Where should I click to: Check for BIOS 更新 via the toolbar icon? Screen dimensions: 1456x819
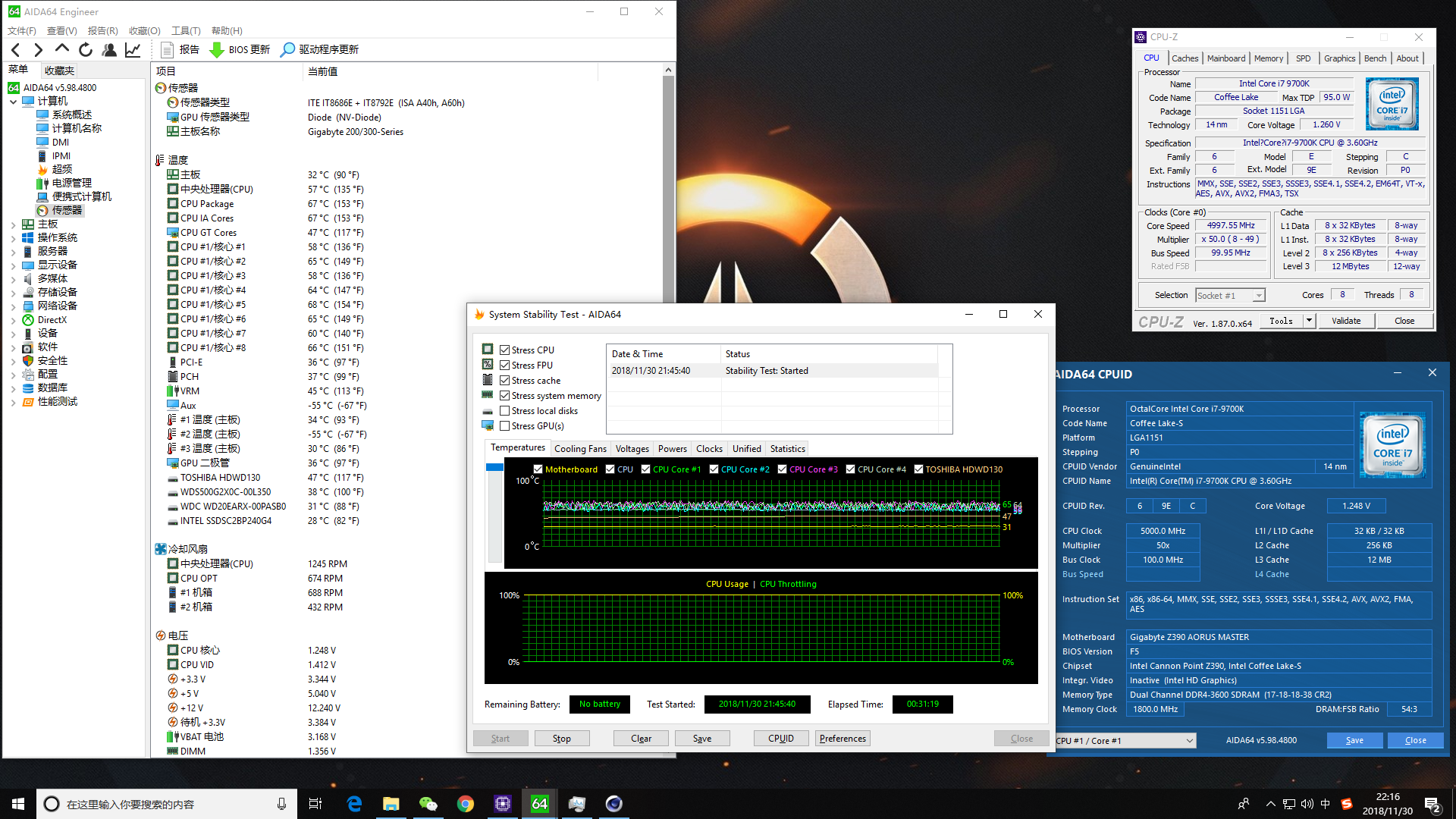pos(240,49)
